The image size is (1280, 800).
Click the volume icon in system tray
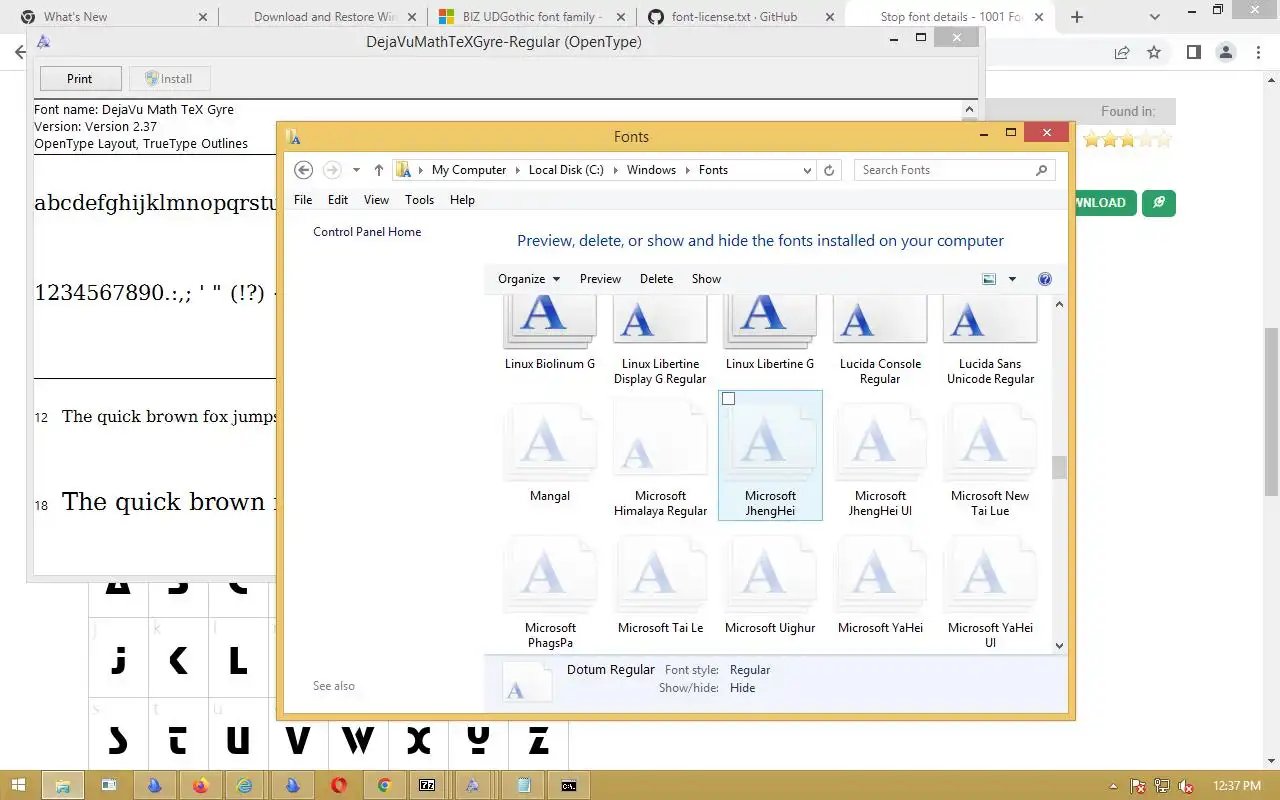1186,786
